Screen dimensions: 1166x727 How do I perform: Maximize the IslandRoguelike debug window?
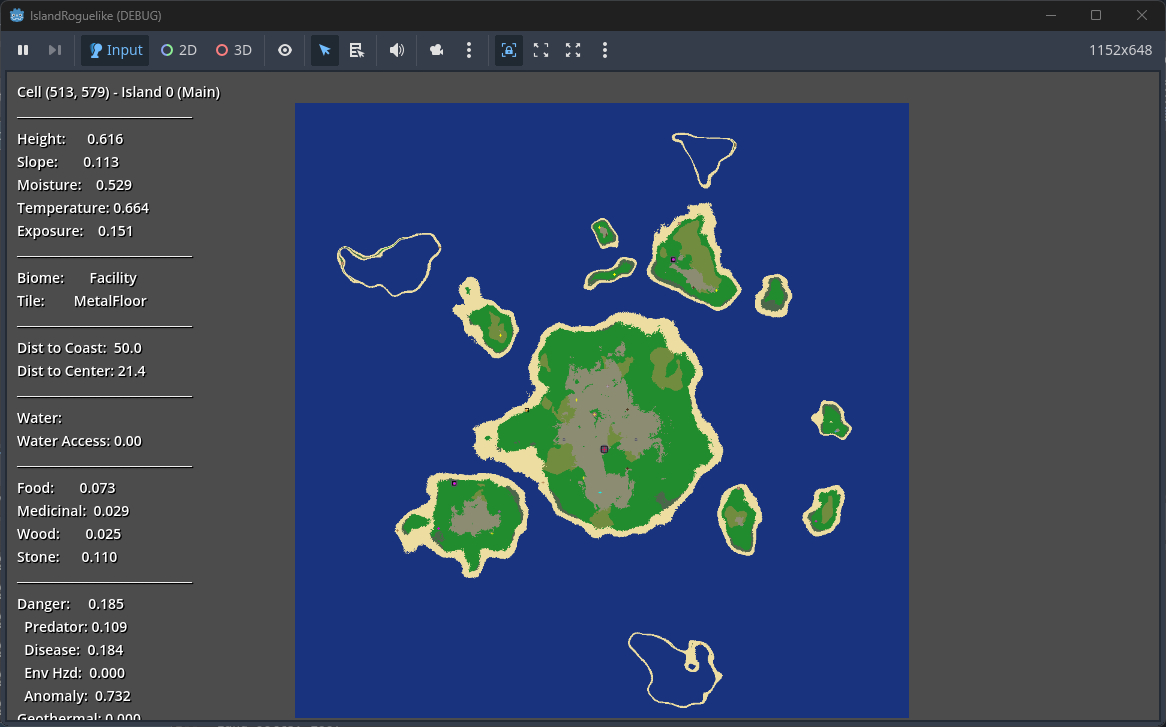coord(1096,15)
